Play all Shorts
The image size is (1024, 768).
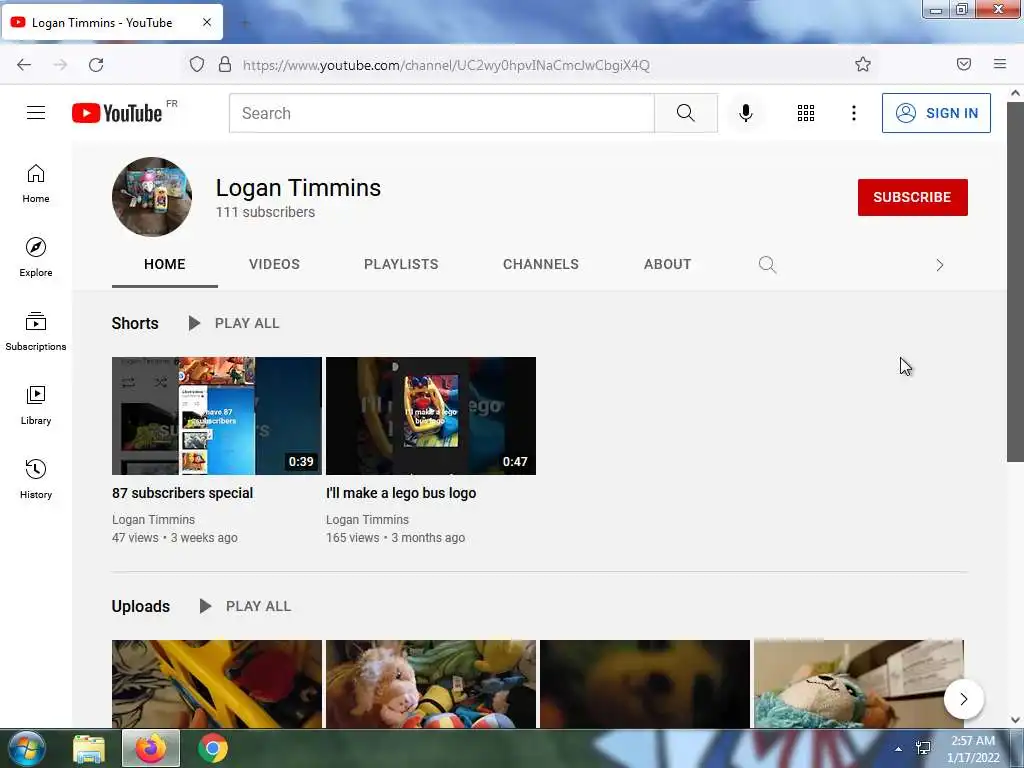(x=234, y=323)
